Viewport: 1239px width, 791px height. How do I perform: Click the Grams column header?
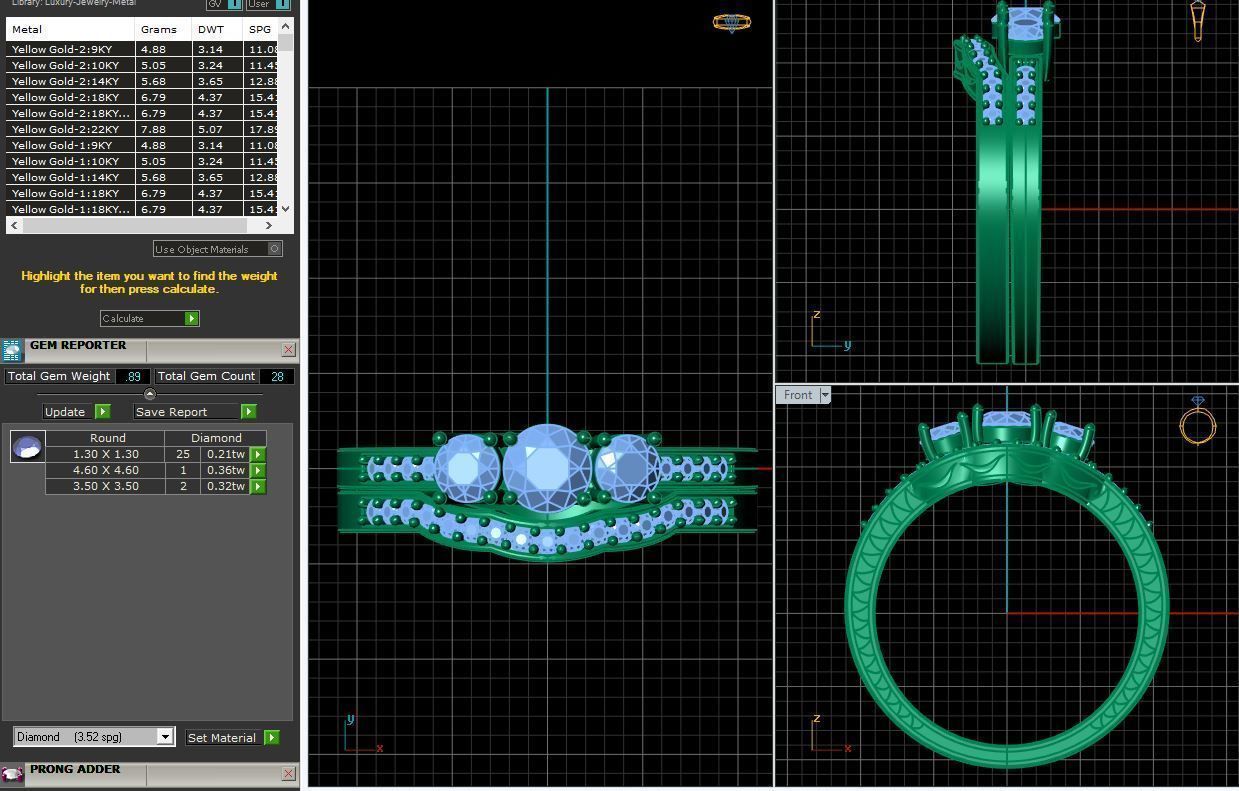coord(163,29)
